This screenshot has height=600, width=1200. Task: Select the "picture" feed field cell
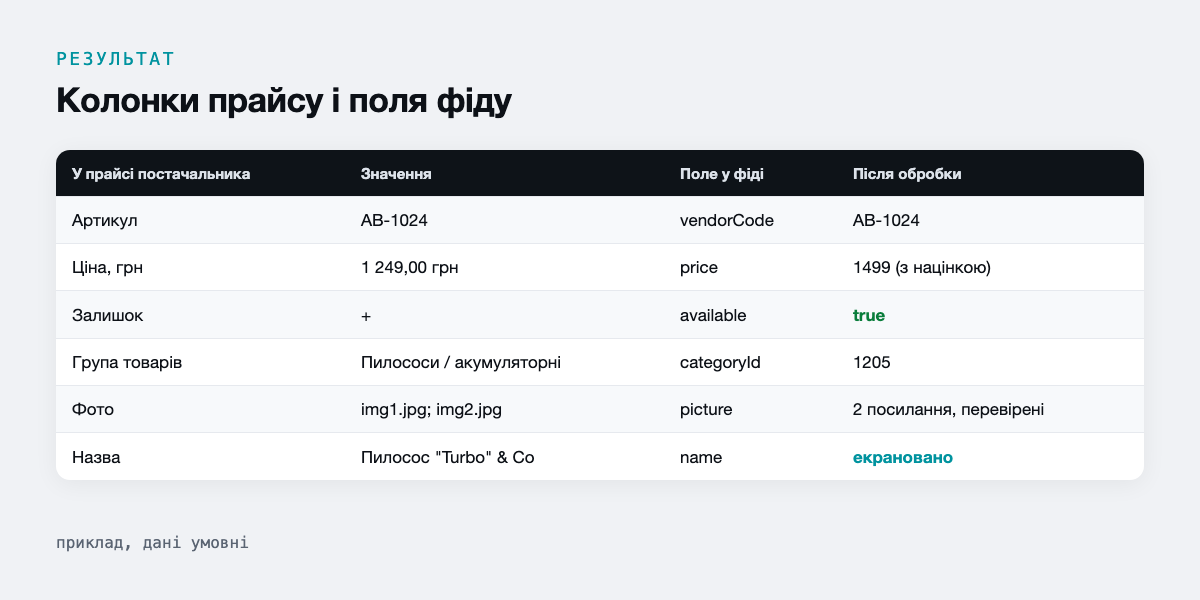(x=706, y=410)
